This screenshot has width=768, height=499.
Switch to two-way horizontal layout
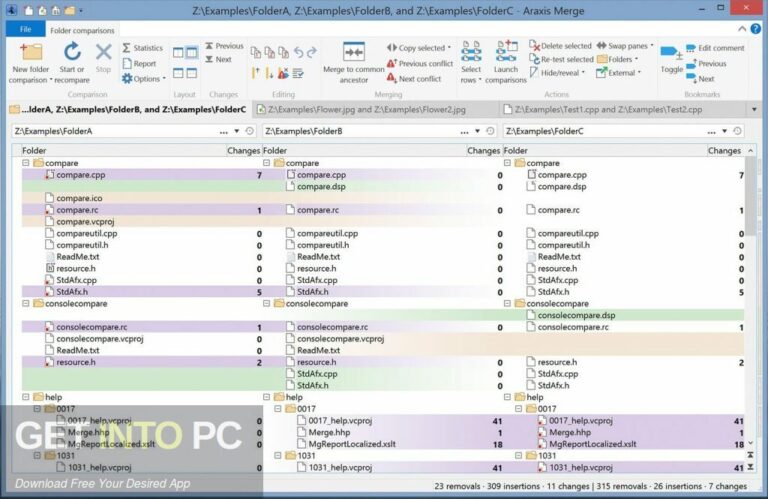[178, 73]
